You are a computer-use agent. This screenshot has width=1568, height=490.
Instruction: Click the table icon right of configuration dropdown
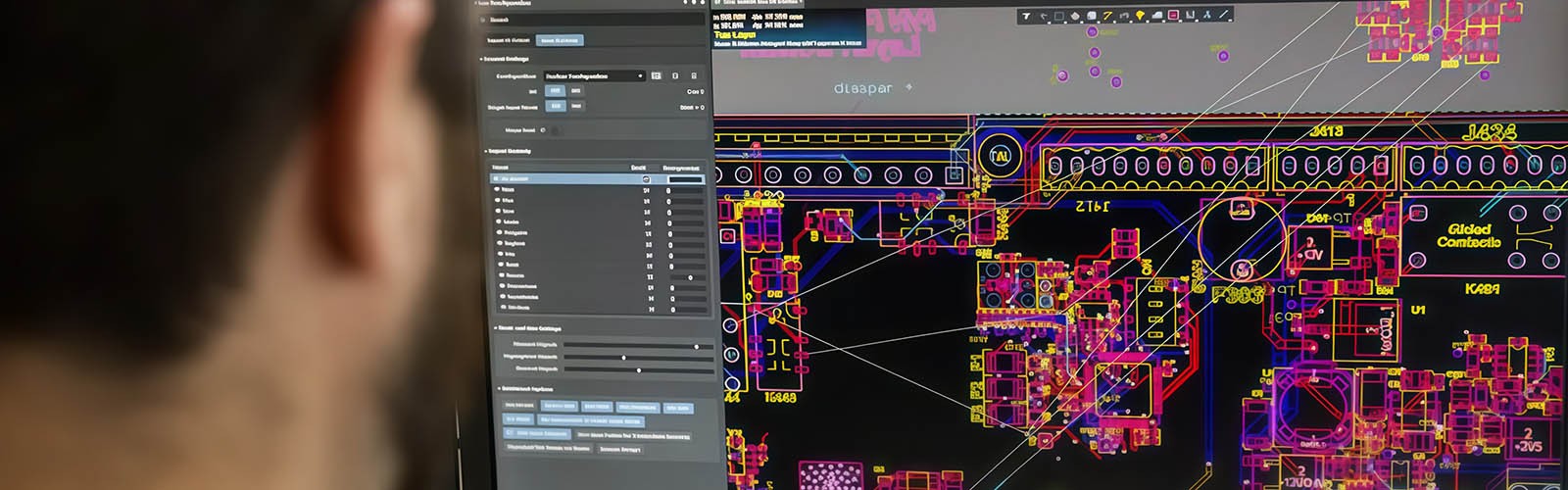coord(656,75)
